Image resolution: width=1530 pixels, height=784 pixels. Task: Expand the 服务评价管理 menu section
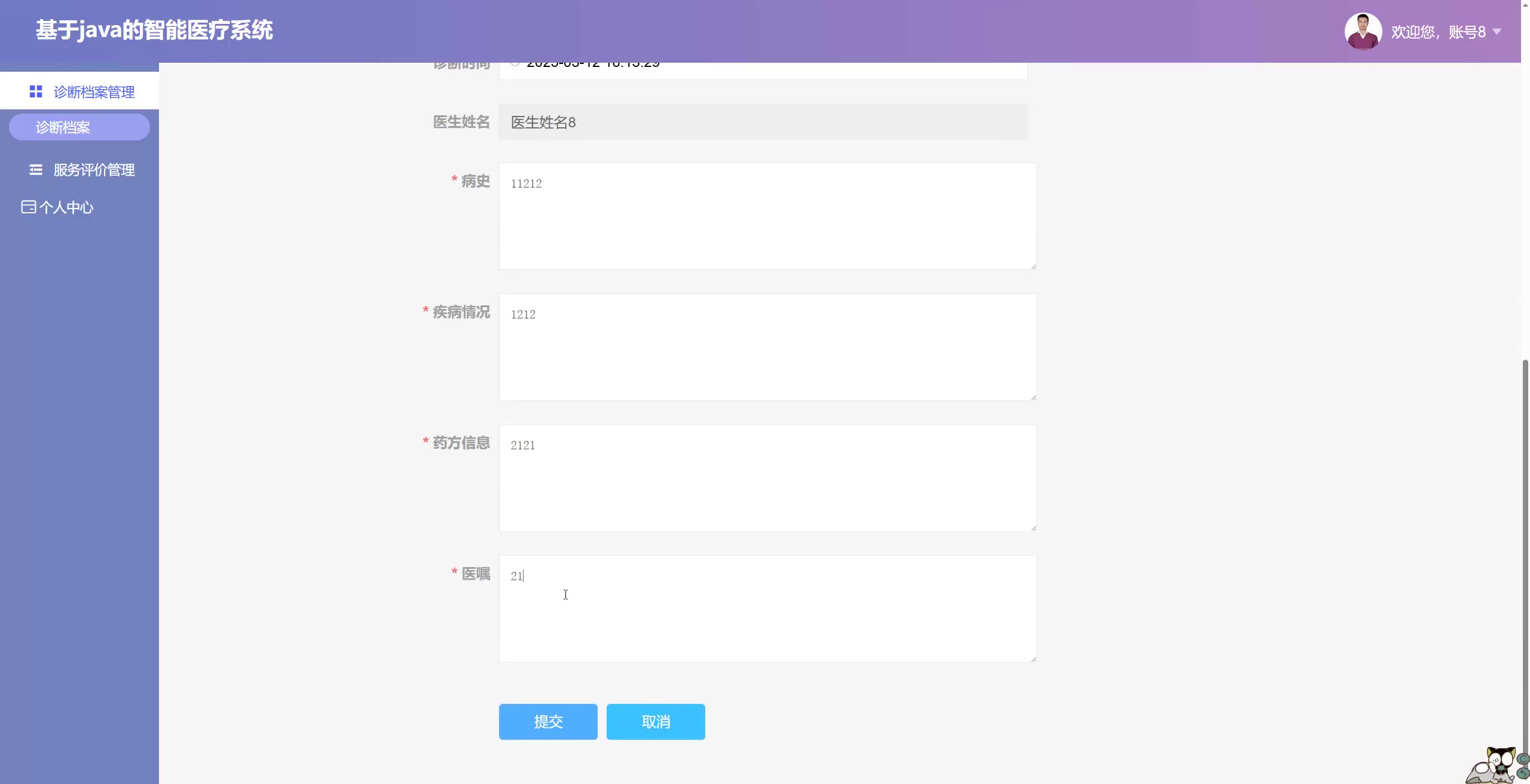tap(94, 170)
